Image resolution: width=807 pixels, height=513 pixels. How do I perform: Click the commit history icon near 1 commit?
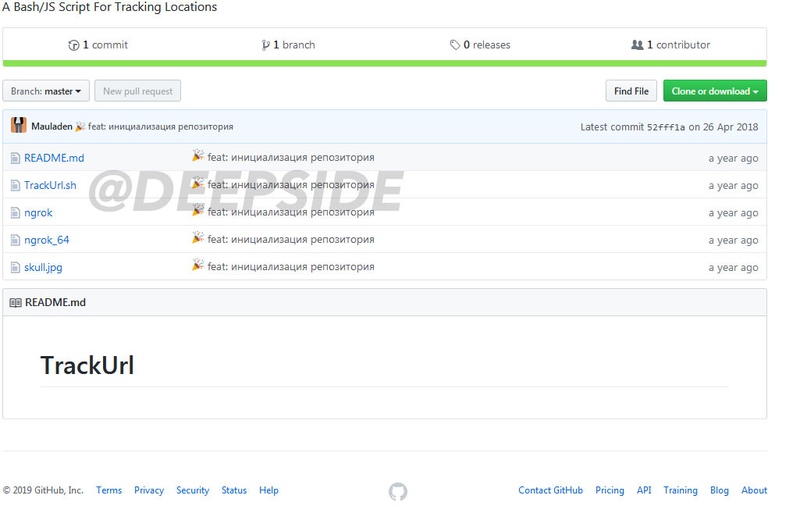click(x=73, y=45)
